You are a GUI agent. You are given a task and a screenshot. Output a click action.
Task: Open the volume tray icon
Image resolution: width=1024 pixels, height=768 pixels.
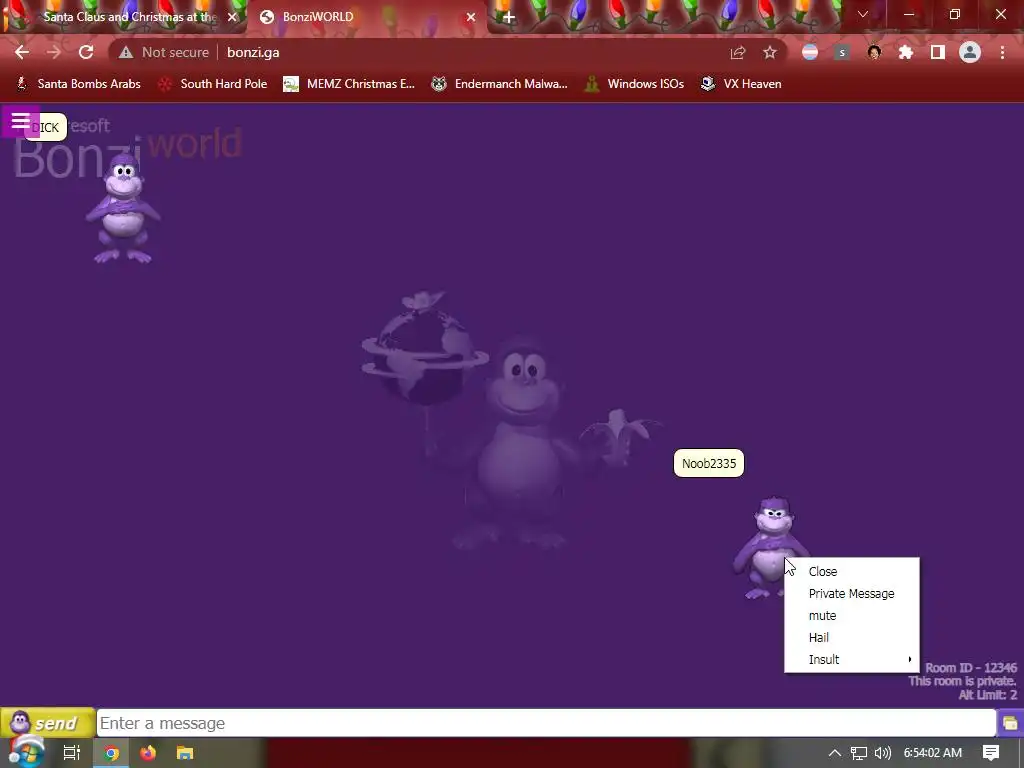882,753
